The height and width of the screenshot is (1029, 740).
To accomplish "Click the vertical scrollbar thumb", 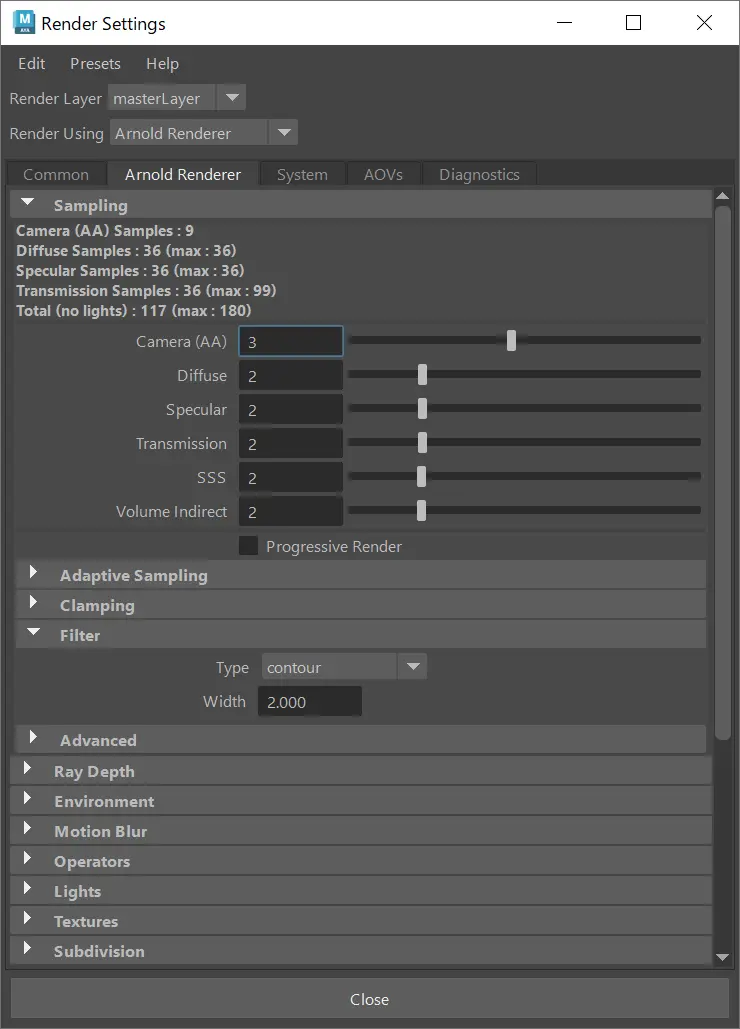I will 722,473.
